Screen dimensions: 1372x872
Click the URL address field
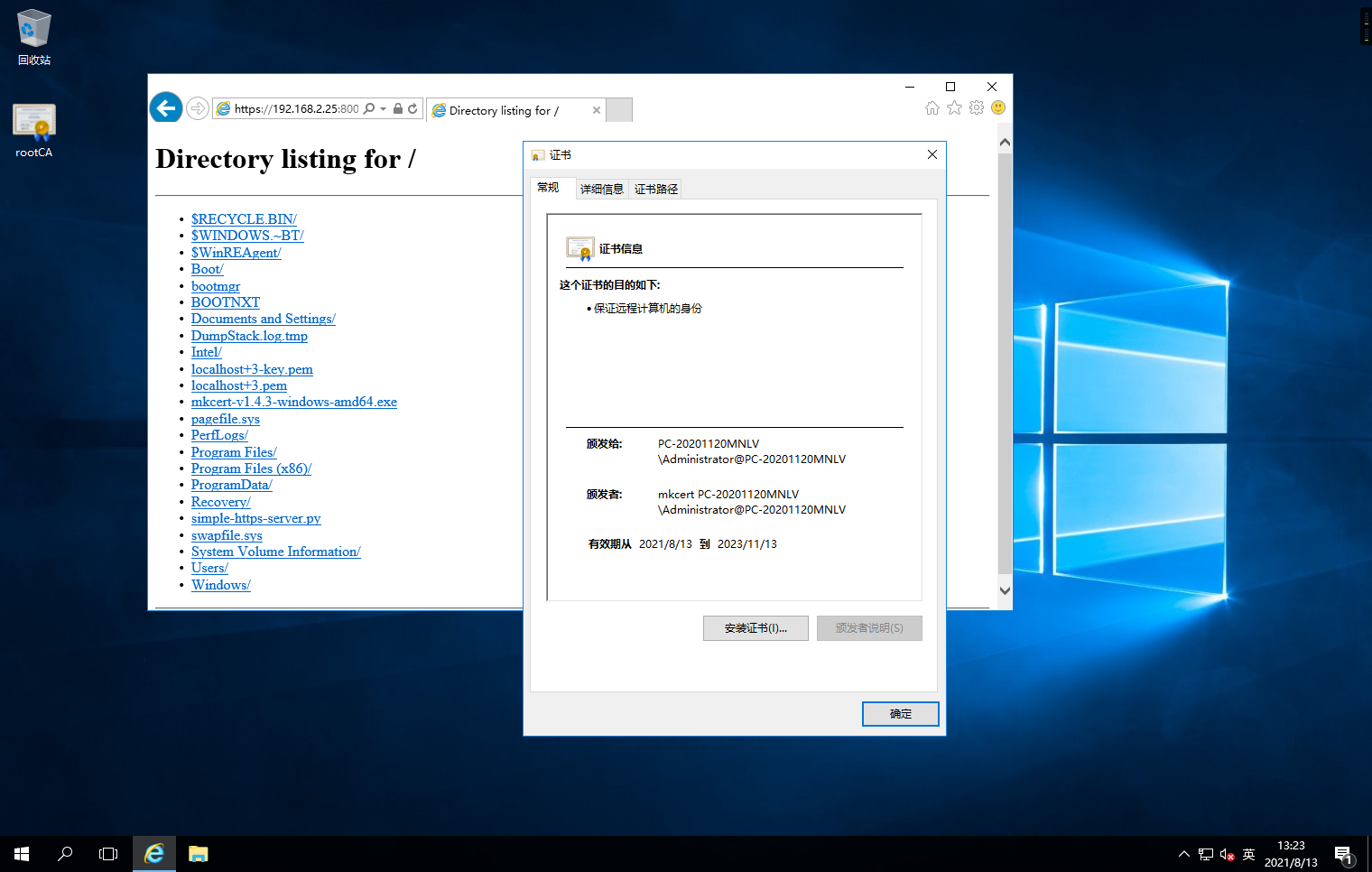point(296,108)
